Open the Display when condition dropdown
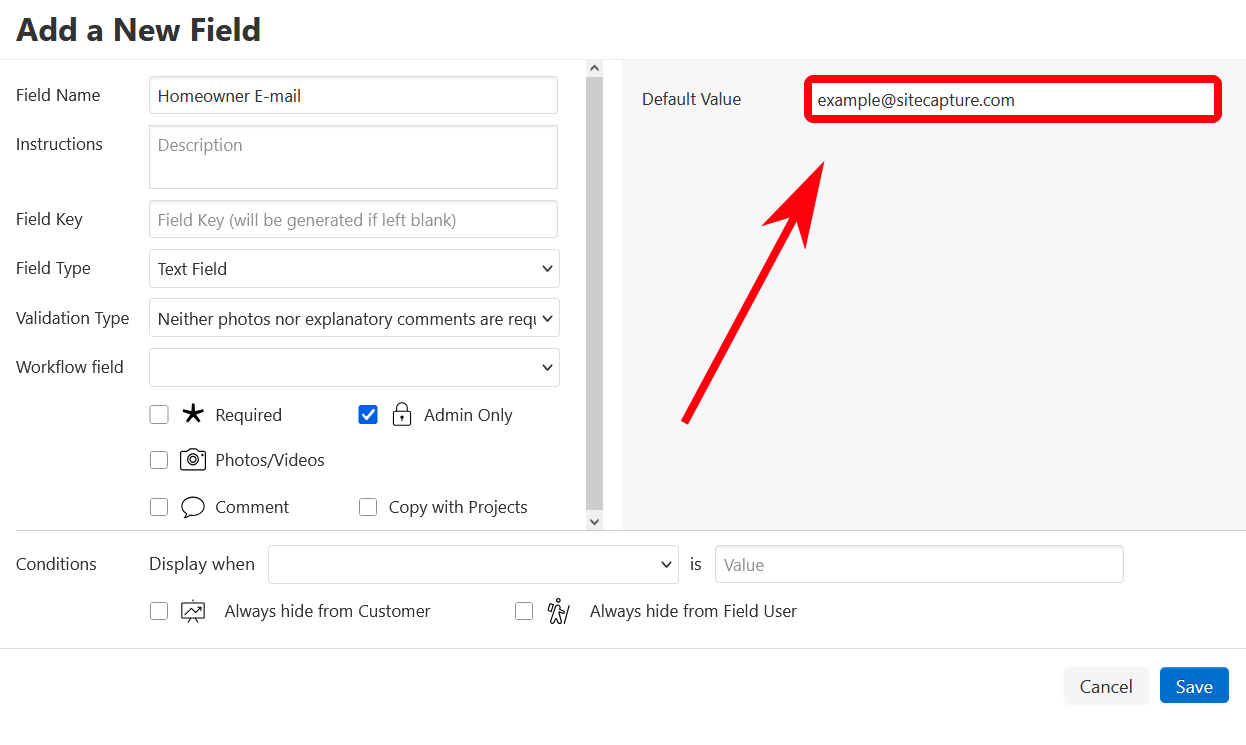The image size is (1246, 745). (473, 564)
